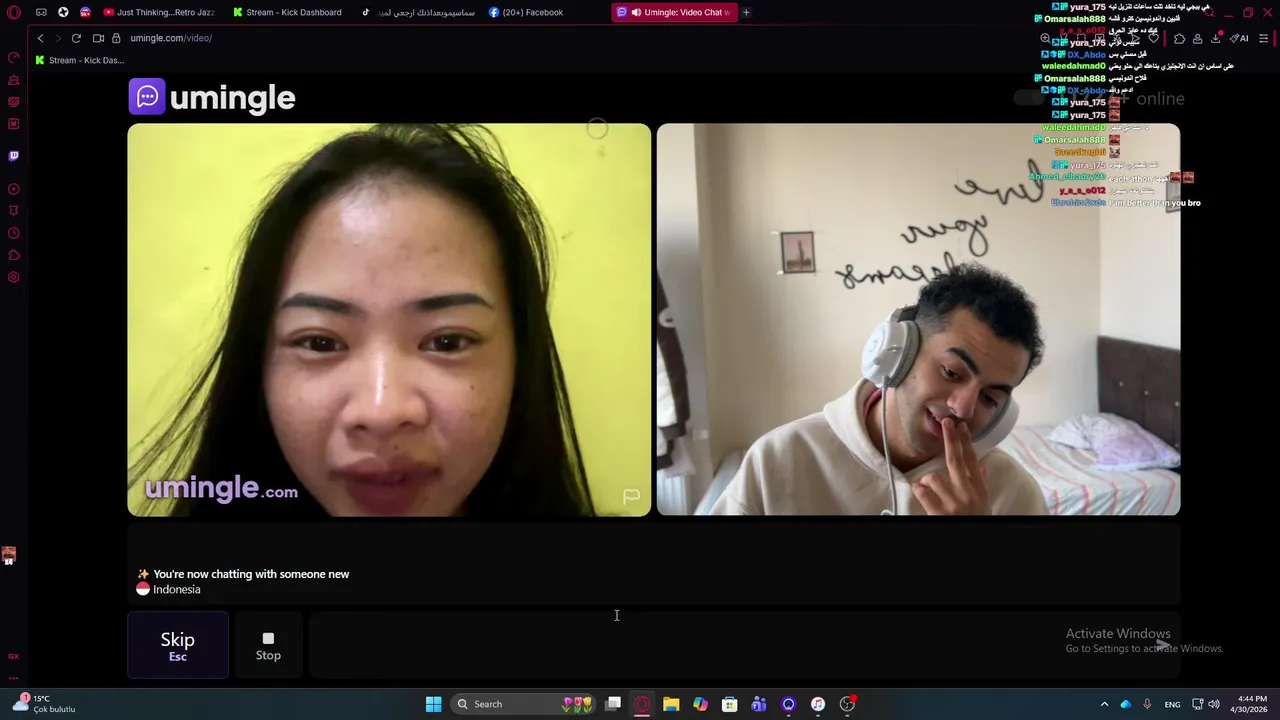Open Opera sidebar settings gear
The width and height of the screenshot is (1280, 720).
14,277
